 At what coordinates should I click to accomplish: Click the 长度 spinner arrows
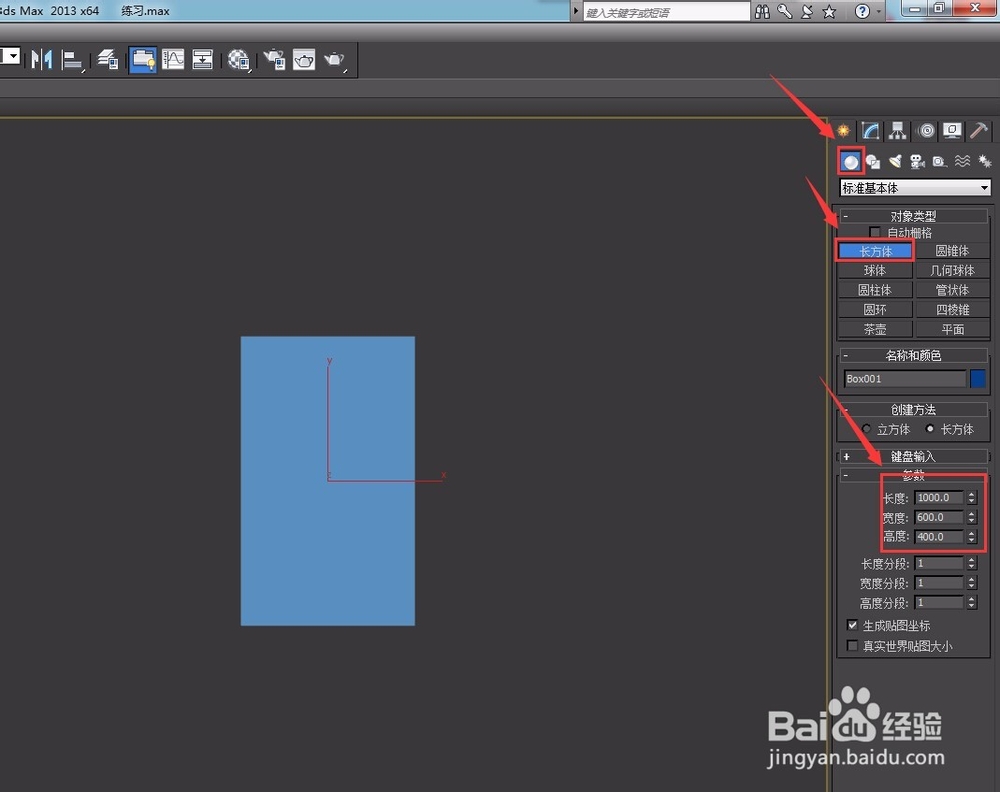(x=971, y=497)
